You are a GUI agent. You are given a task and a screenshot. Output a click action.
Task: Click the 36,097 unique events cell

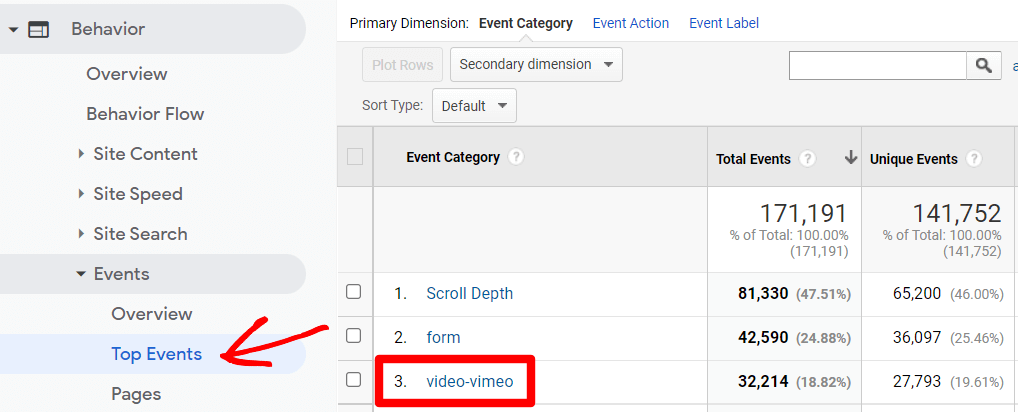point(917,338)
